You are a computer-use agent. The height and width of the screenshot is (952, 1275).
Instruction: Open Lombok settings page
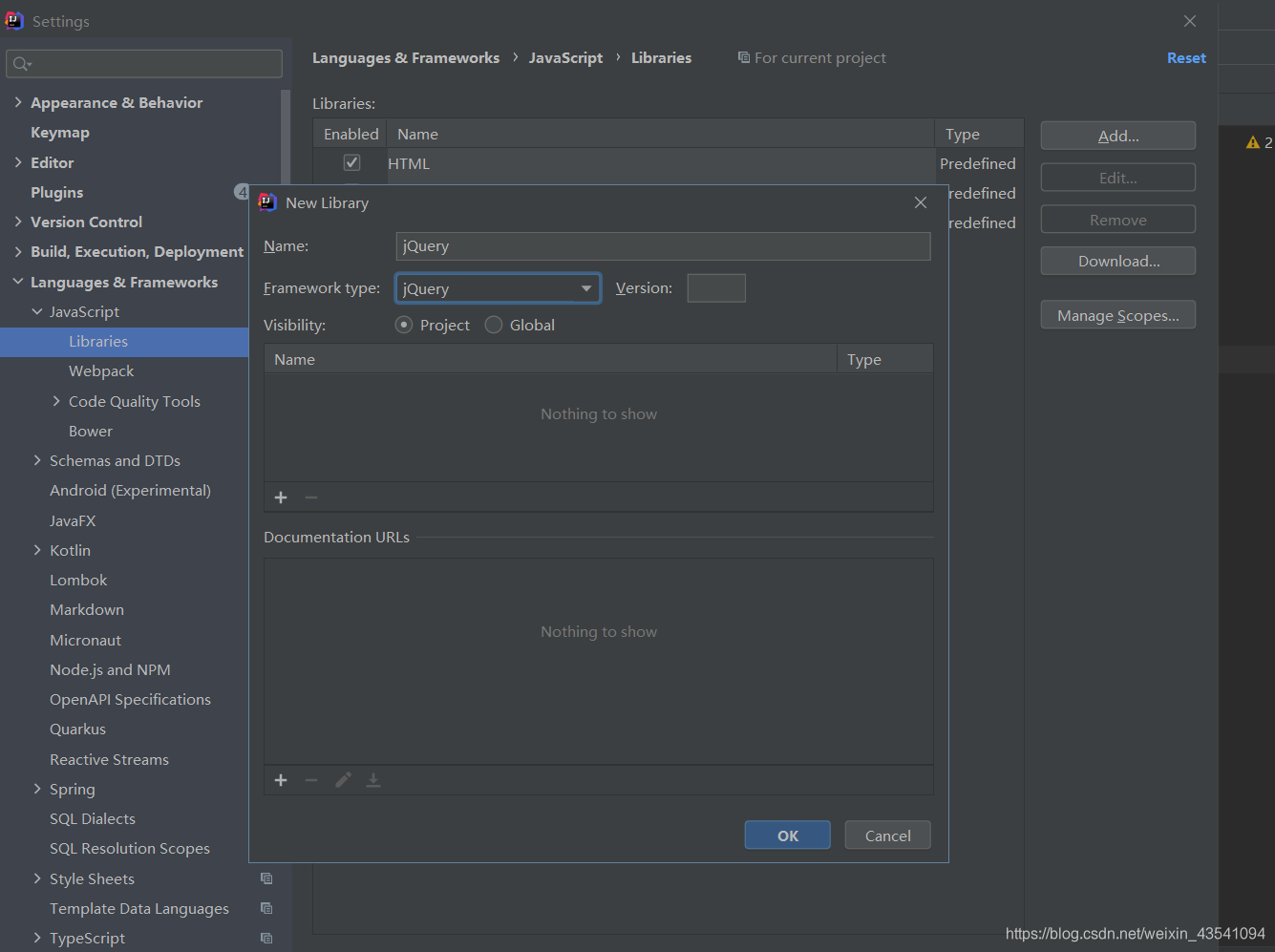tap(78, 580)
